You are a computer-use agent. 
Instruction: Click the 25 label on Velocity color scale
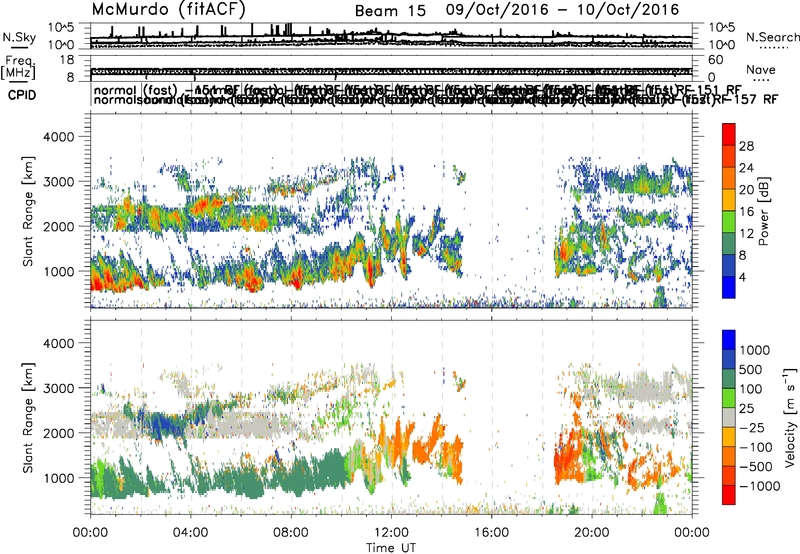pos(748,409)
